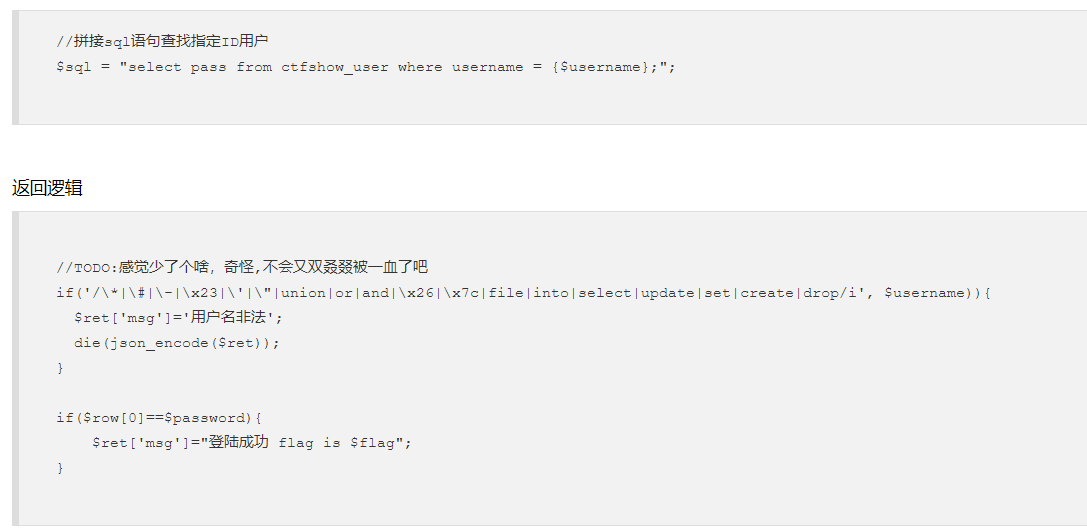Viewport: 1087px width, 528px height.
Task: Click the word "pass" in the SQL query
Action: click(208, 67)
